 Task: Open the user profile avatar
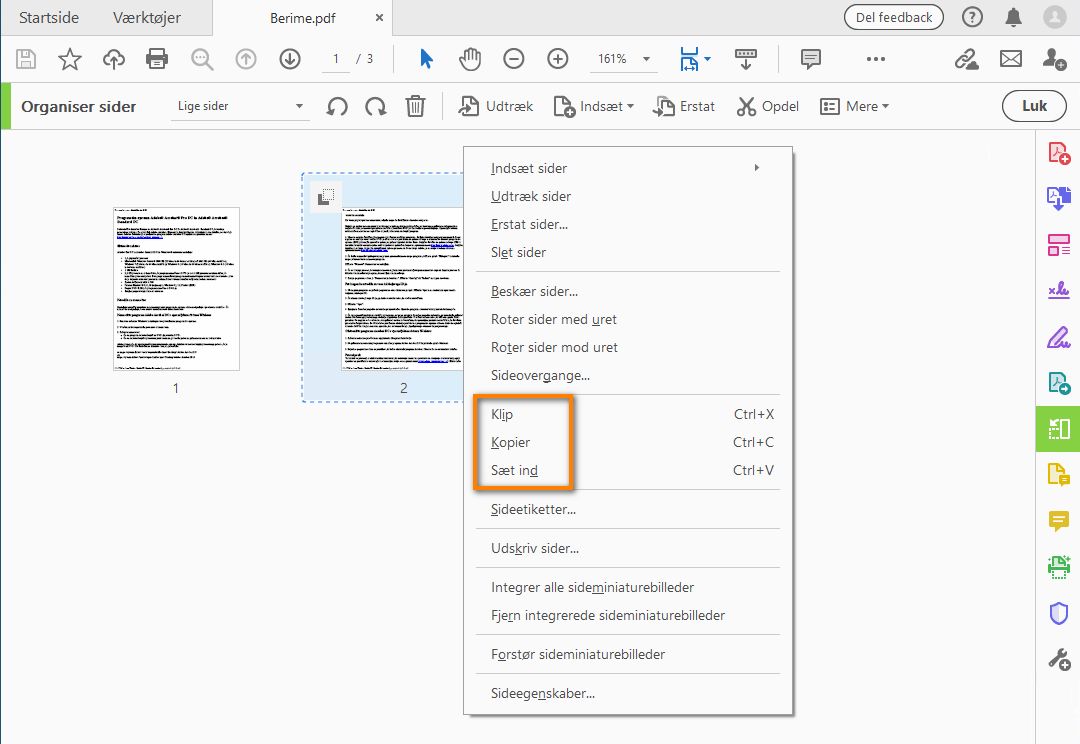coord(1055,17)
